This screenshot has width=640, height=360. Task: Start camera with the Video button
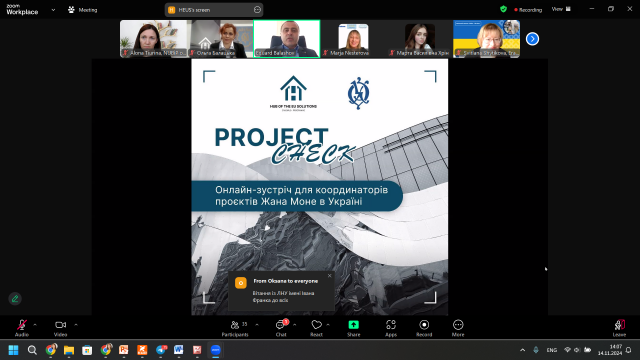[x=60, y=328]
